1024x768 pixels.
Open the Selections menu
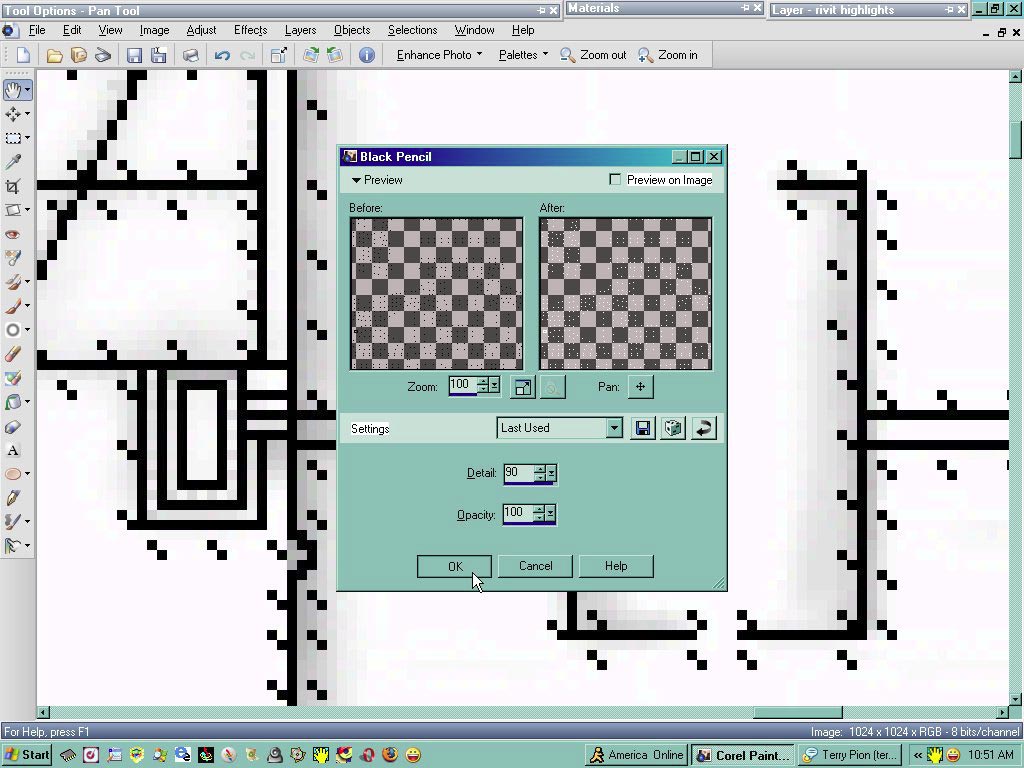click(x=413, y=30)
